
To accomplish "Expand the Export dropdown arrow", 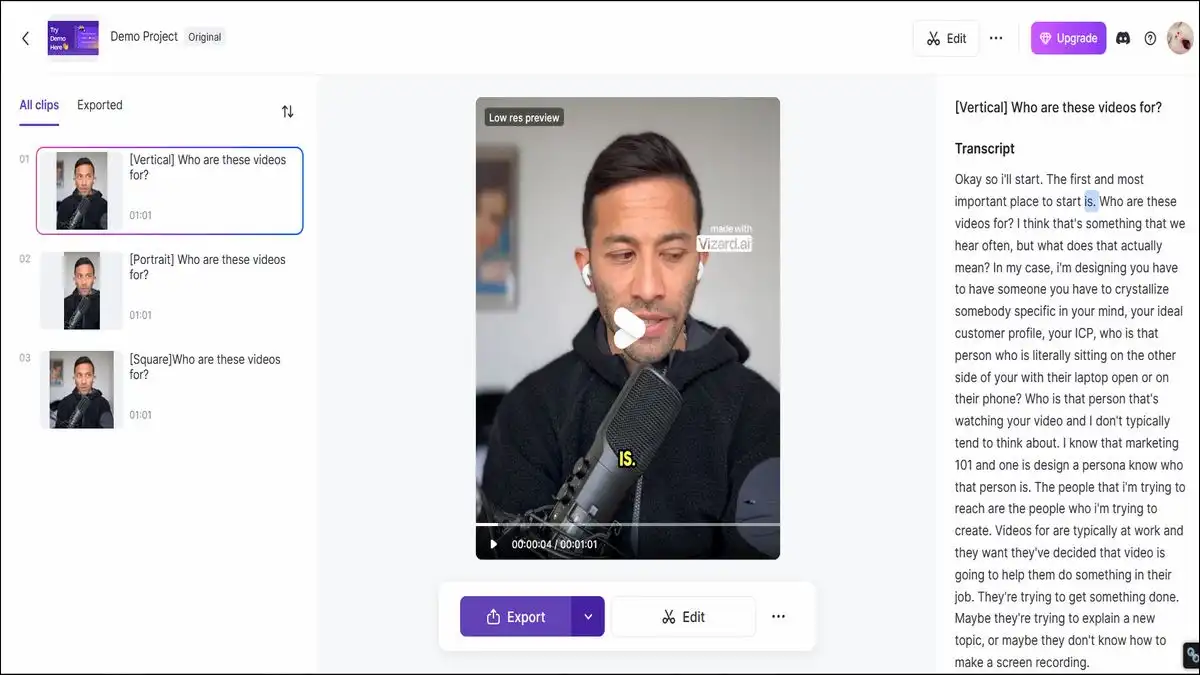I will pyautogui.click(x=588, y=617).
